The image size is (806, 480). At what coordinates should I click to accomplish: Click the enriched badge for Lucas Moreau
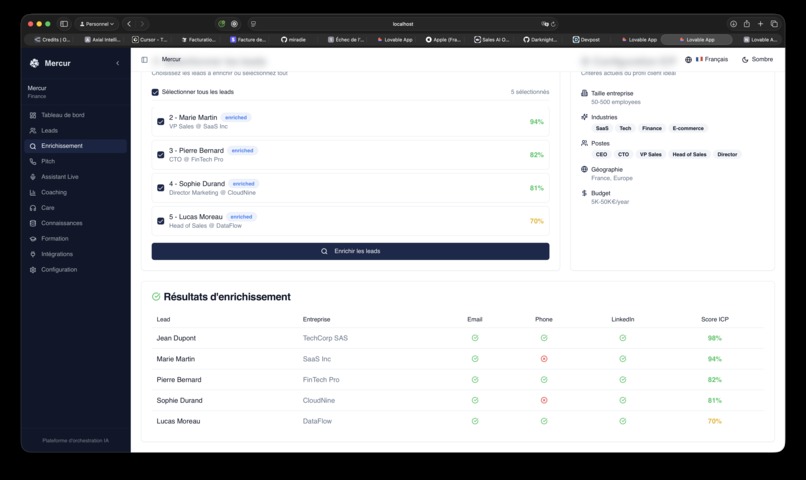(x=241, y=217)
